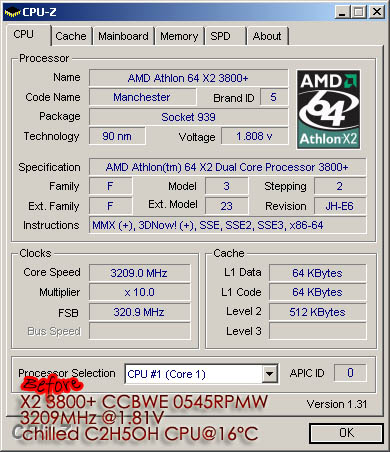Click the AMD Athlon X2 logo
The height and width of the screenshot is (452, 390).
pos(328,109)
